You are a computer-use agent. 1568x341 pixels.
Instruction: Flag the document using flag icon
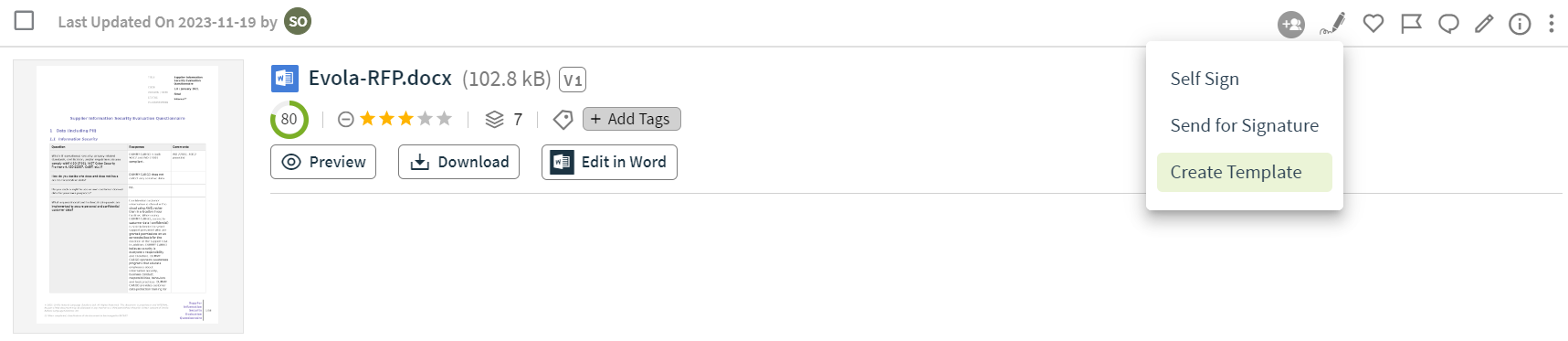click(1411, 24)
